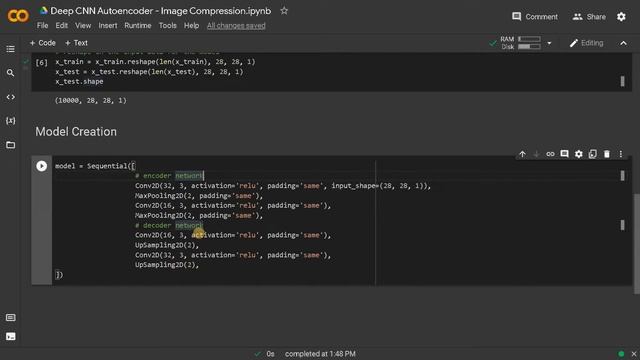Open the Edit menu

(x=62, y=26)
